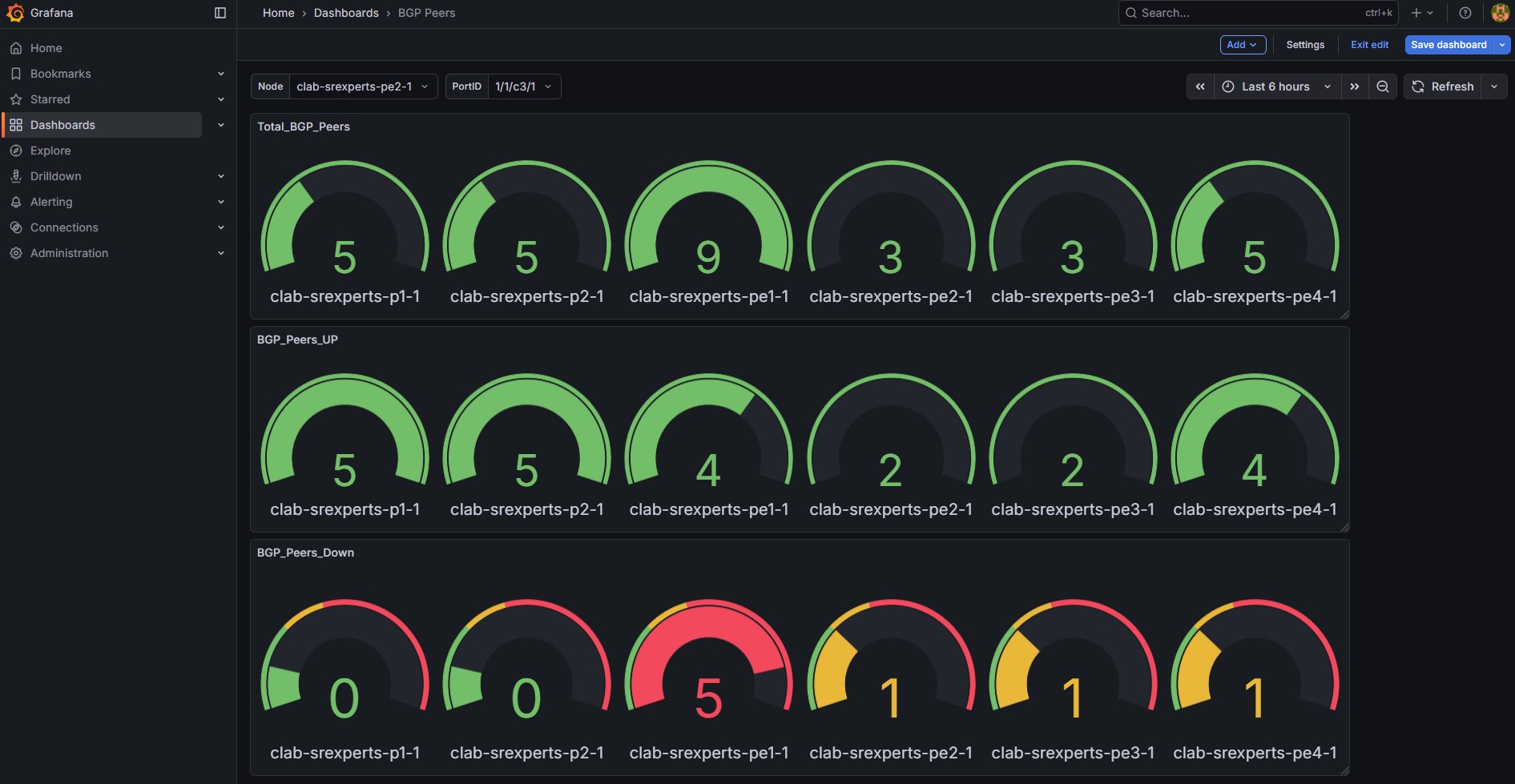Viewport: 1515px width, 784px height.
Task: Expand the Starred section chevron
Action: click(x=221, y=99)
